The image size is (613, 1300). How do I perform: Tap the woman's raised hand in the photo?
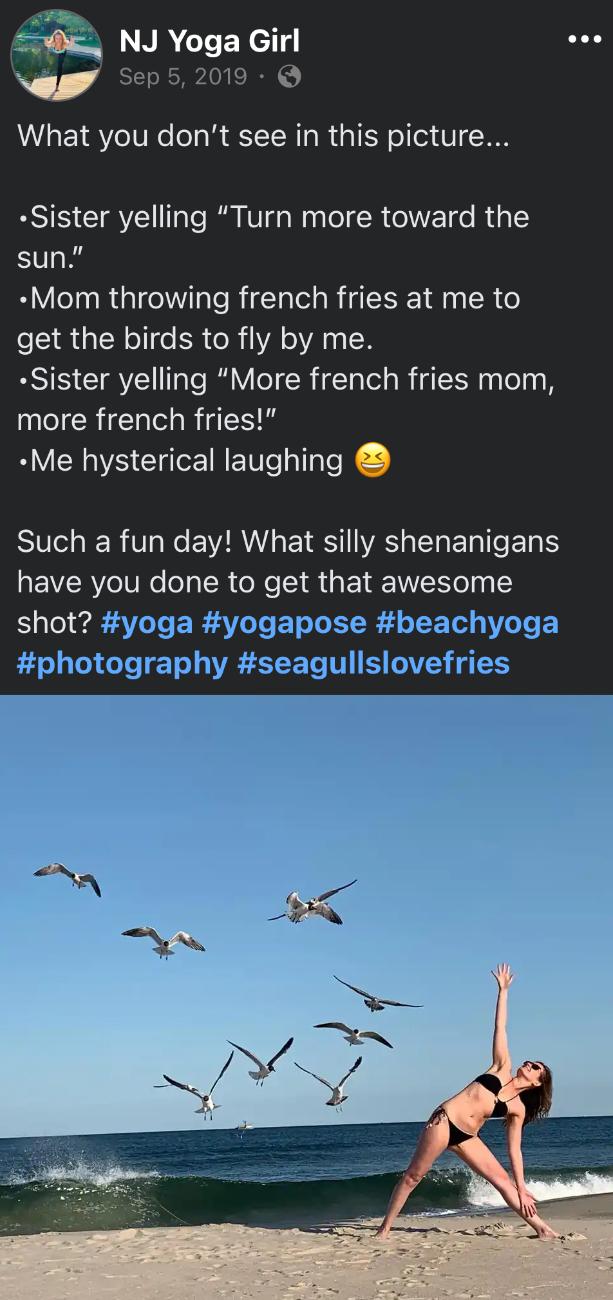(503, 976)
